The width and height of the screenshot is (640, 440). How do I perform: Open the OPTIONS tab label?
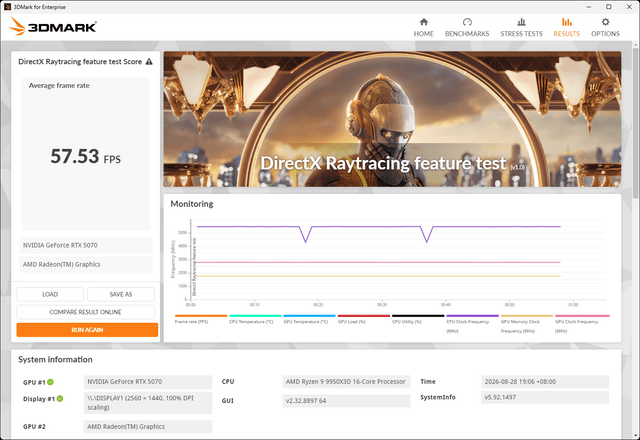[x=605, y=34]
